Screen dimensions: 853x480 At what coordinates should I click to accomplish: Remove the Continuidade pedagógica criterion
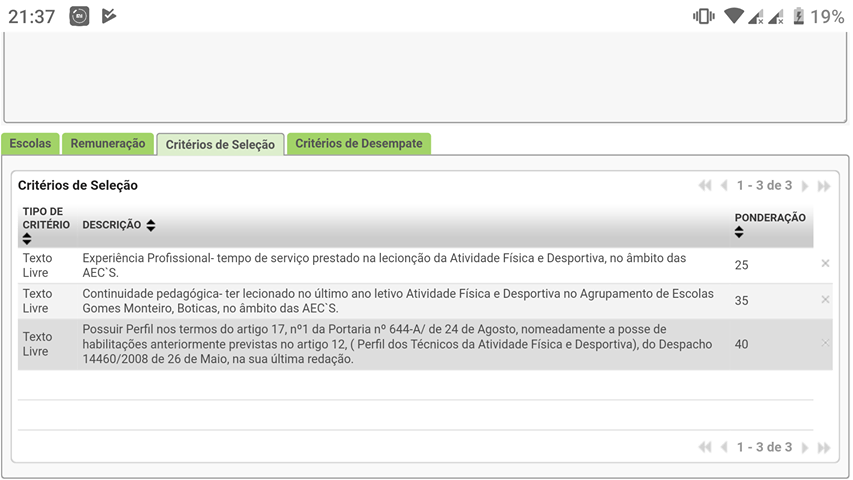pyautogui.click(x=825, y=300)
